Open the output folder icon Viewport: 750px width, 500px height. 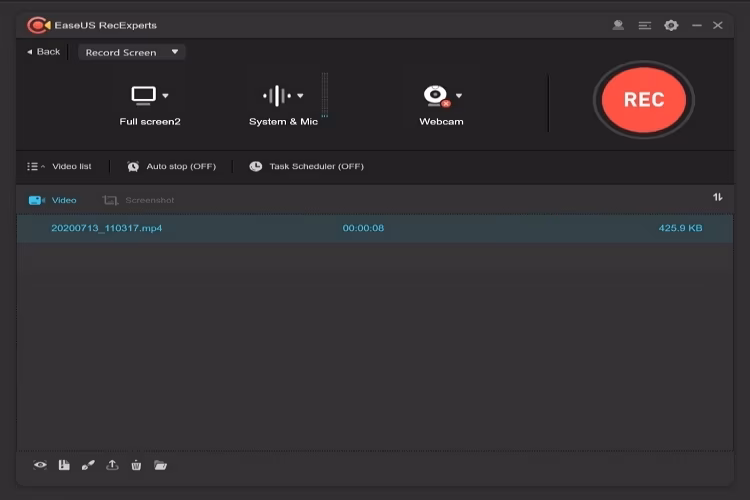(160, 465)
